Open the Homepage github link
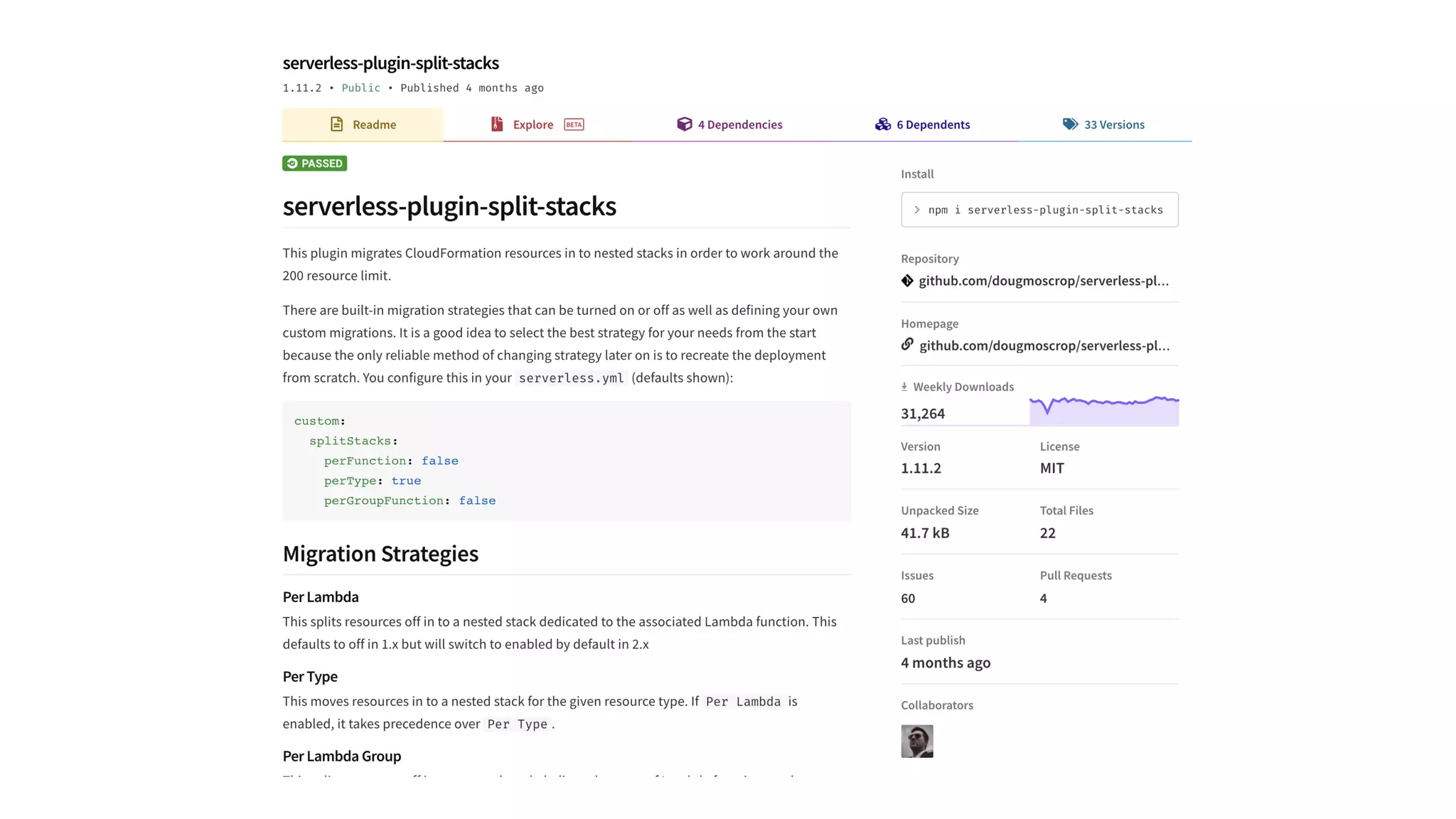The image size is (1456, 819). (x=1044, y=346)
